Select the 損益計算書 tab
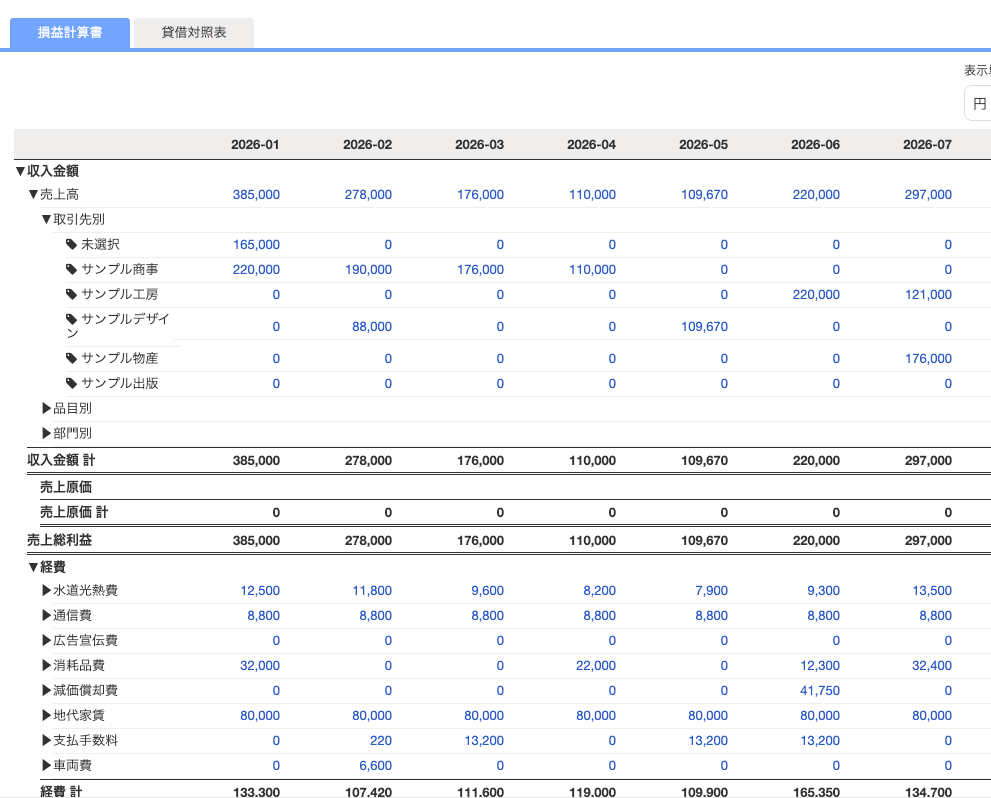The image size is (991, 798). [70, 32]
